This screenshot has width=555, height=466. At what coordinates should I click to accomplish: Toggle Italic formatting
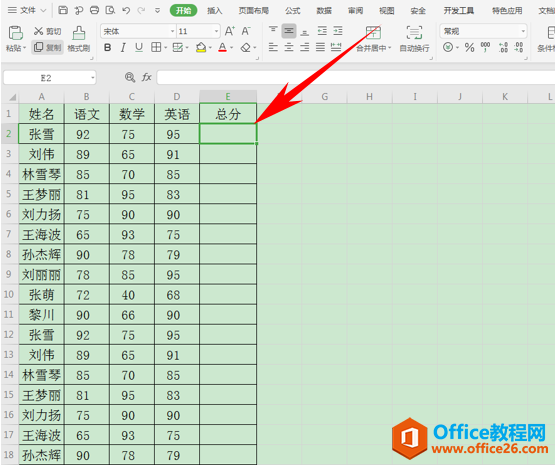123,47
